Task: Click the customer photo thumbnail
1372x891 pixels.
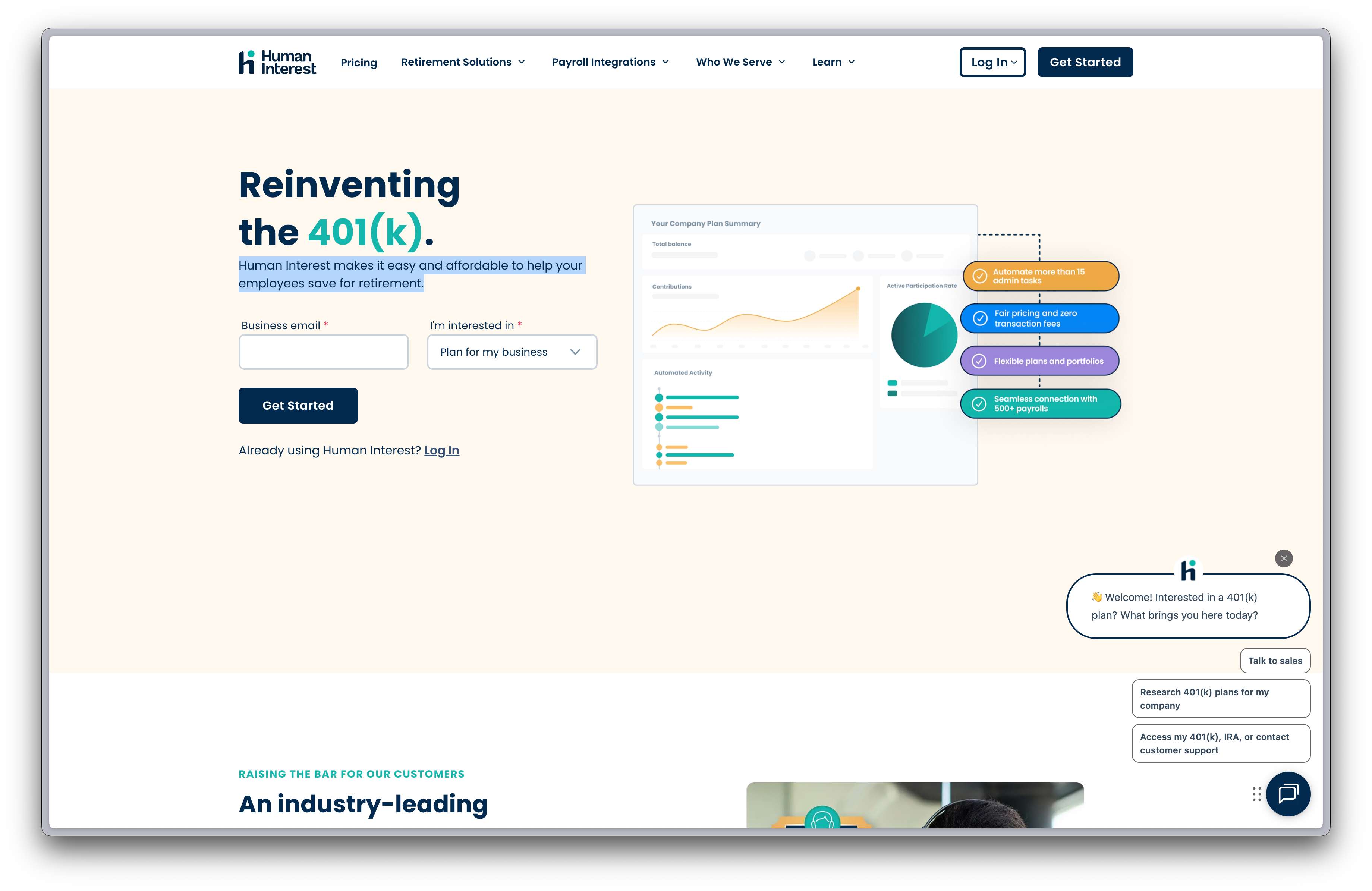Action: (915, 805)
